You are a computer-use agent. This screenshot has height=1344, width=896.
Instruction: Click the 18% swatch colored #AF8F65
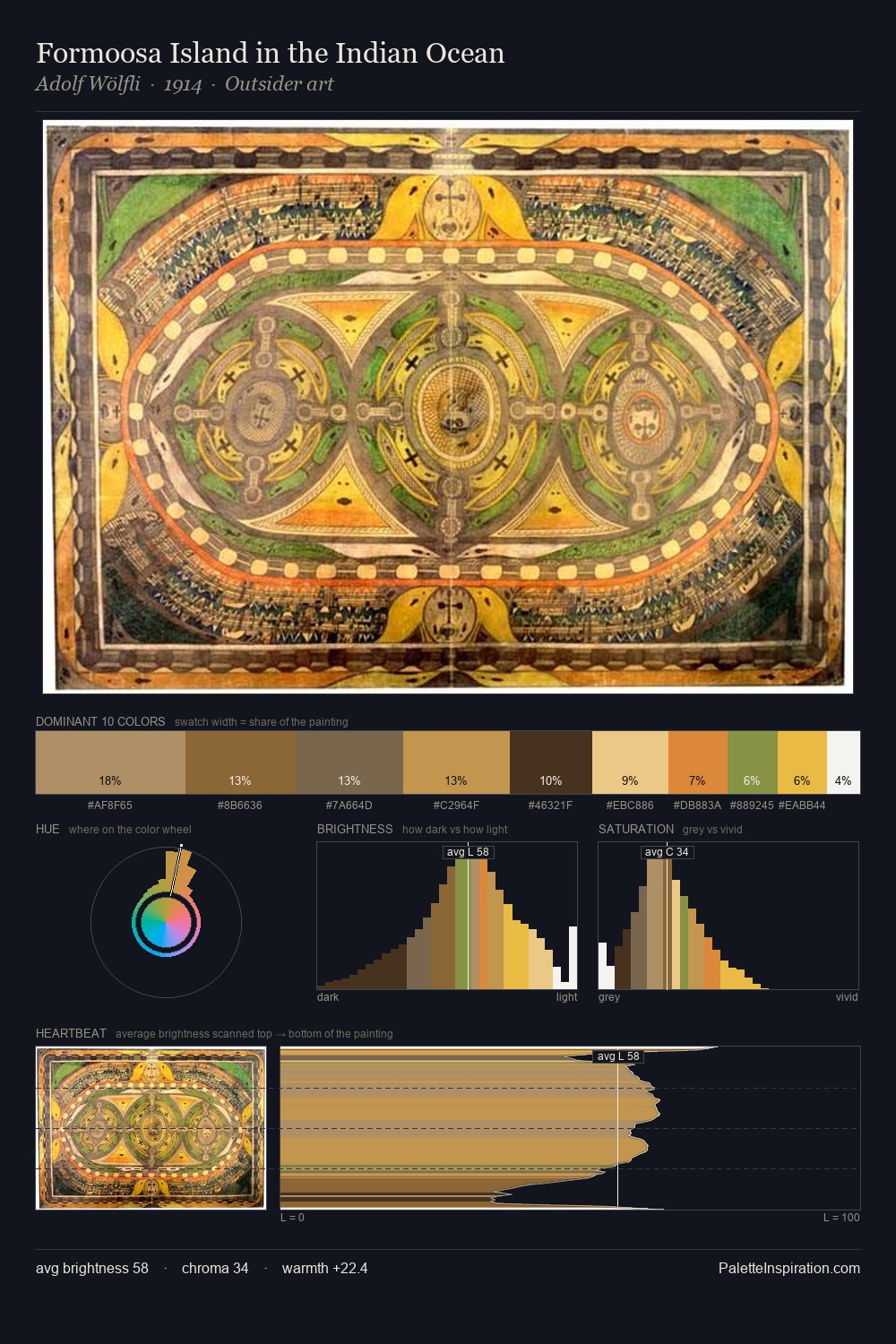110,762
